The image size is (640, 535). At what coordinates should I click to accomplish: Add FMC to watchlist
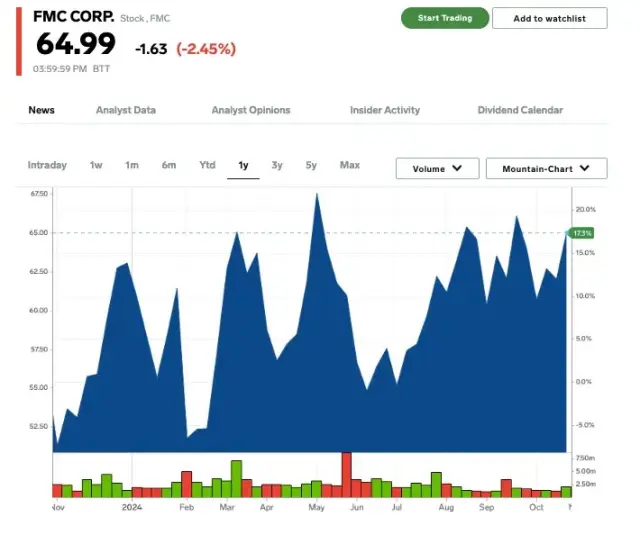click(x=551, y=18)
